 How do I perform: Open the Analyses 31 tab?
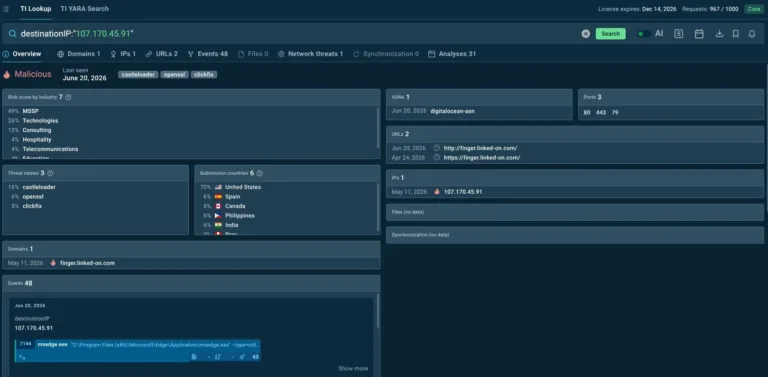(452, 54)
